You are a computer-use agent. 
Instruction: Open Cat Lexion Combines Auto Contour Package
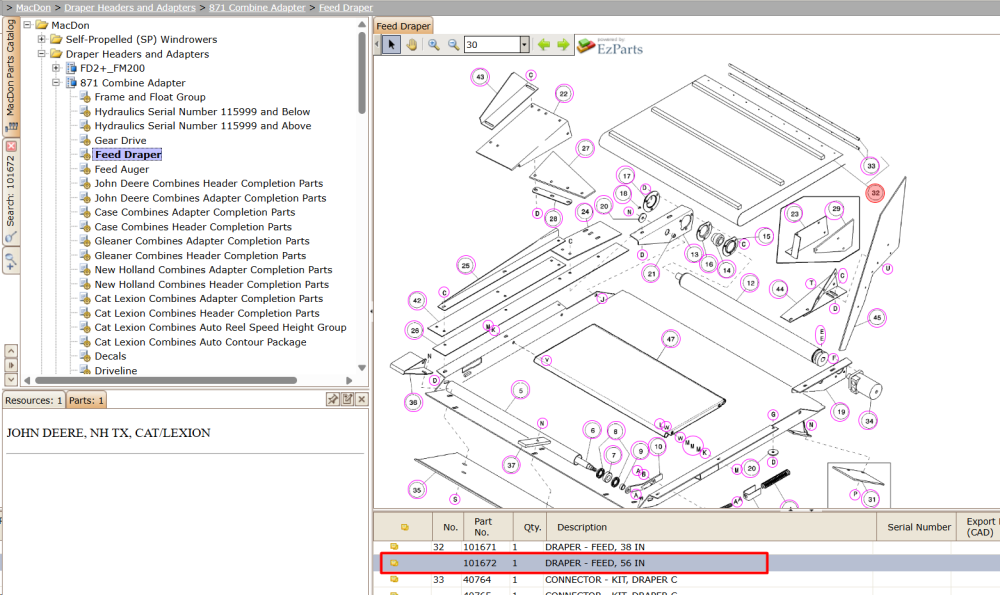point(200,342)
